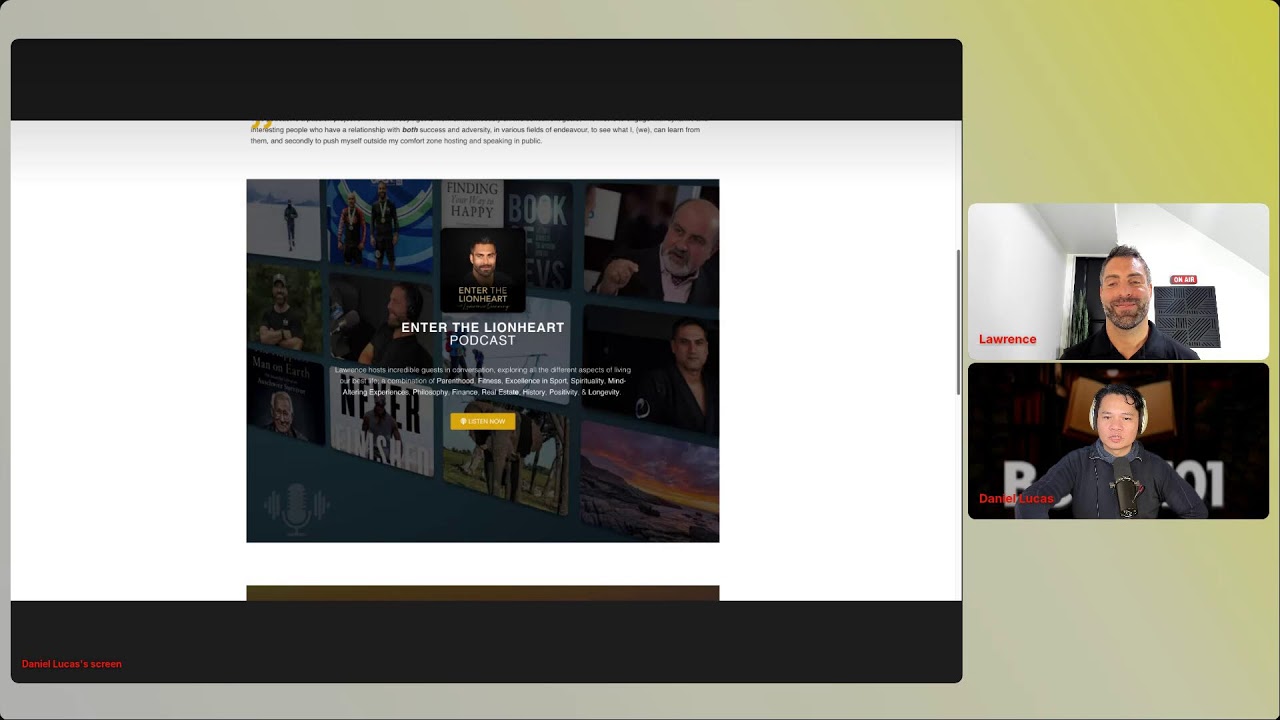
Task: Click the microphone watermark icon in banner
Action: (297, 509)
